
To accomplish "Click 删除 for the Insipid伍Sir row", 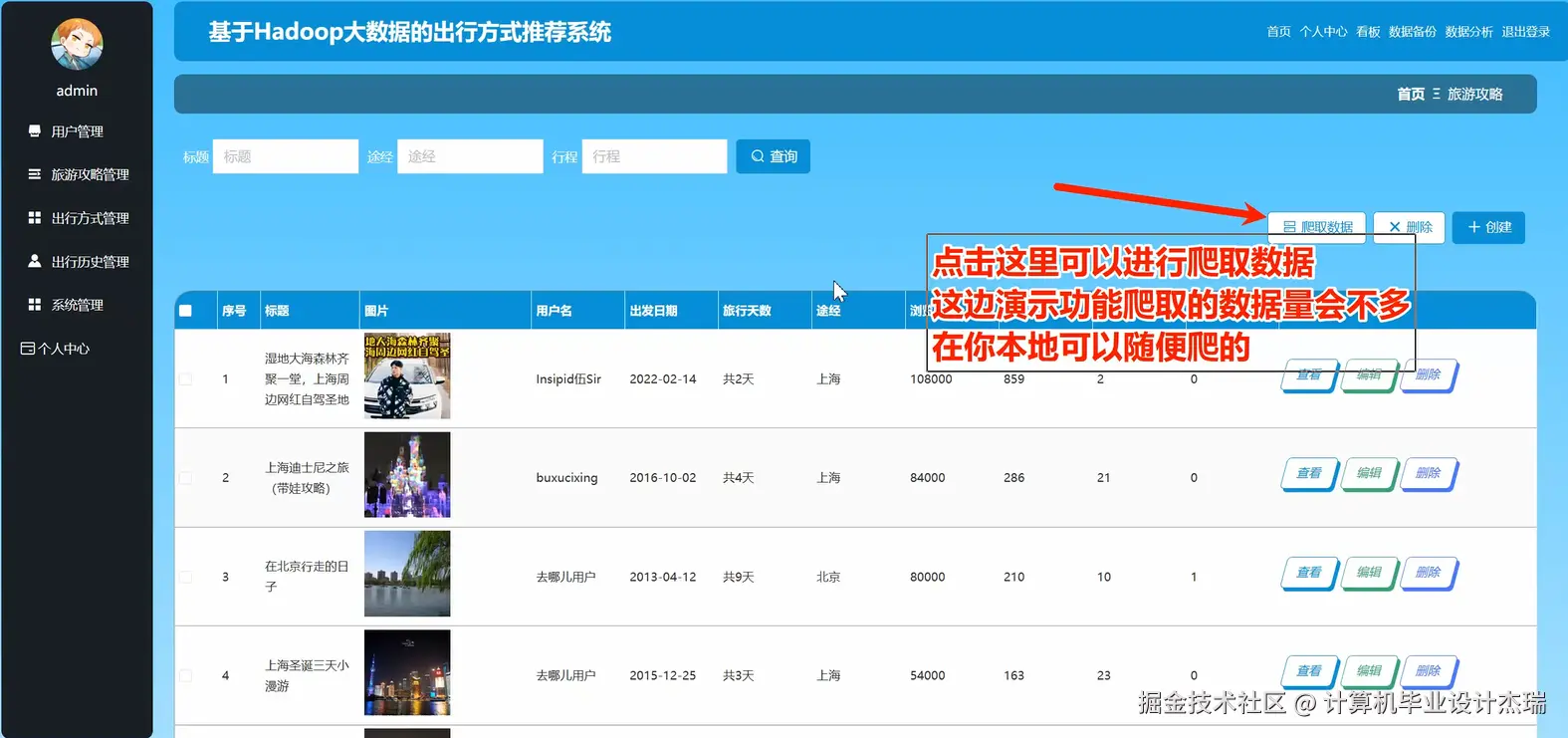I will [1429, 375].
